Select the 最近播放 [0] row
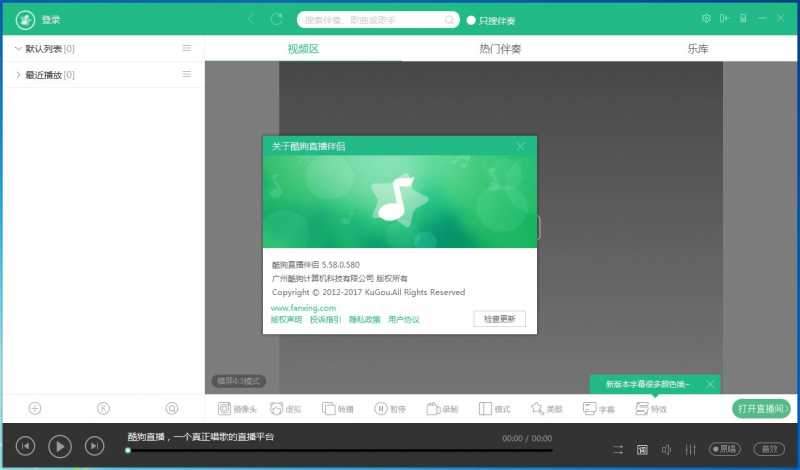 (x=104, y=75)
